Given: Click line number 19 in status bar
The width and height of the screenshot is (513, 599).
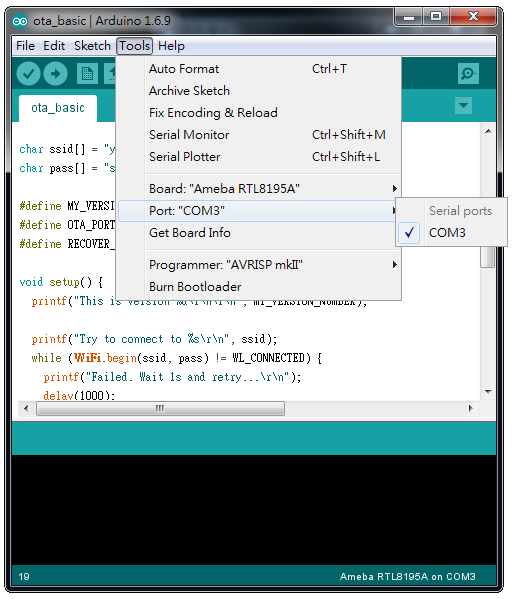Looking at the screenshot, I should coord(24,577).
